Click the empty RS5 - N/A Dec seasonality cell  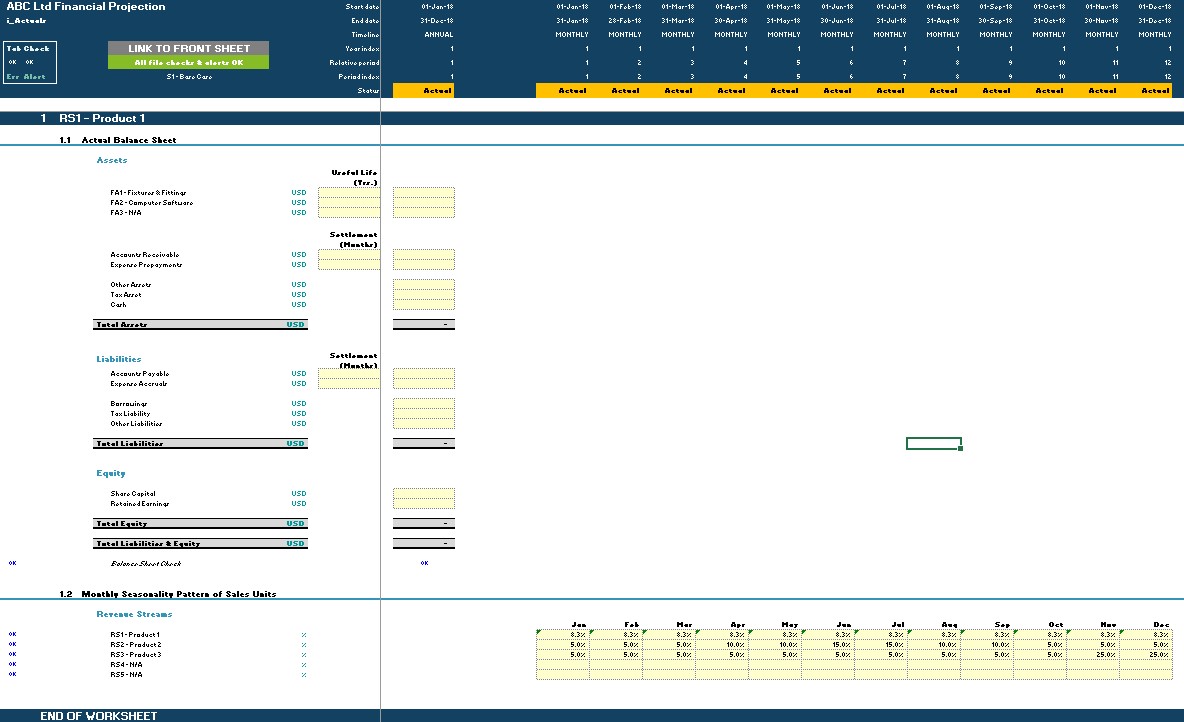[1146, 674]
